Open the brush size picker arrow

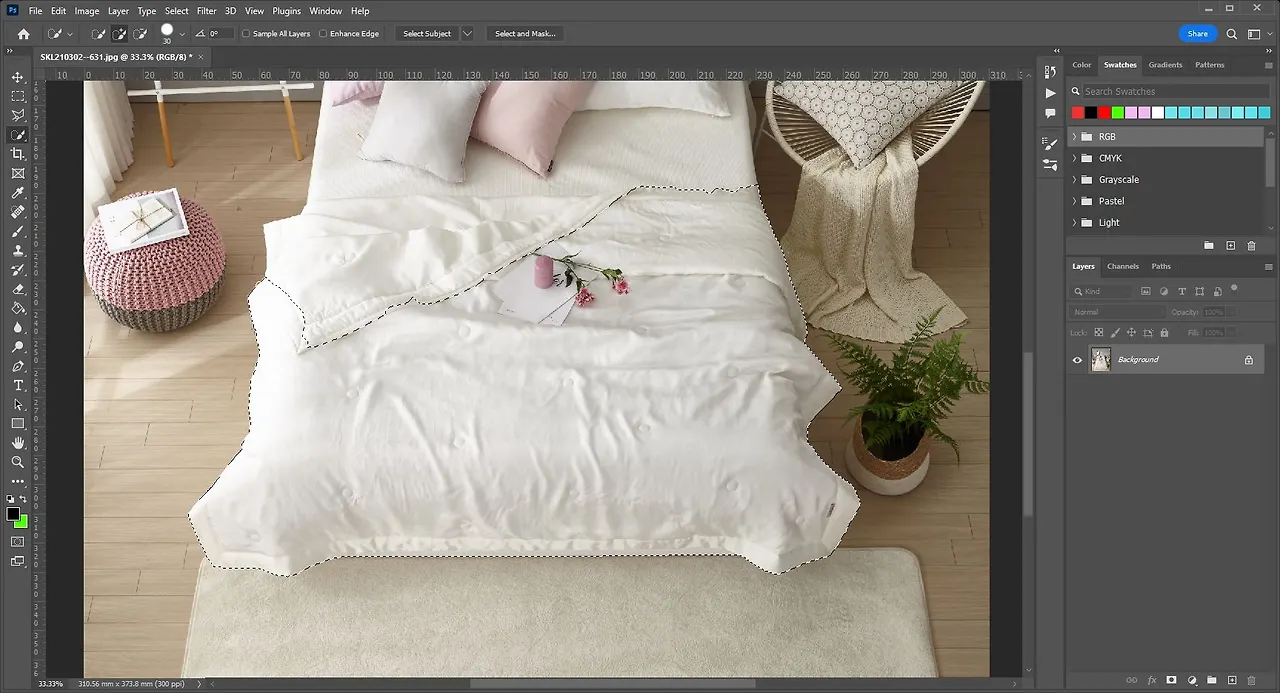pos(182,34)
